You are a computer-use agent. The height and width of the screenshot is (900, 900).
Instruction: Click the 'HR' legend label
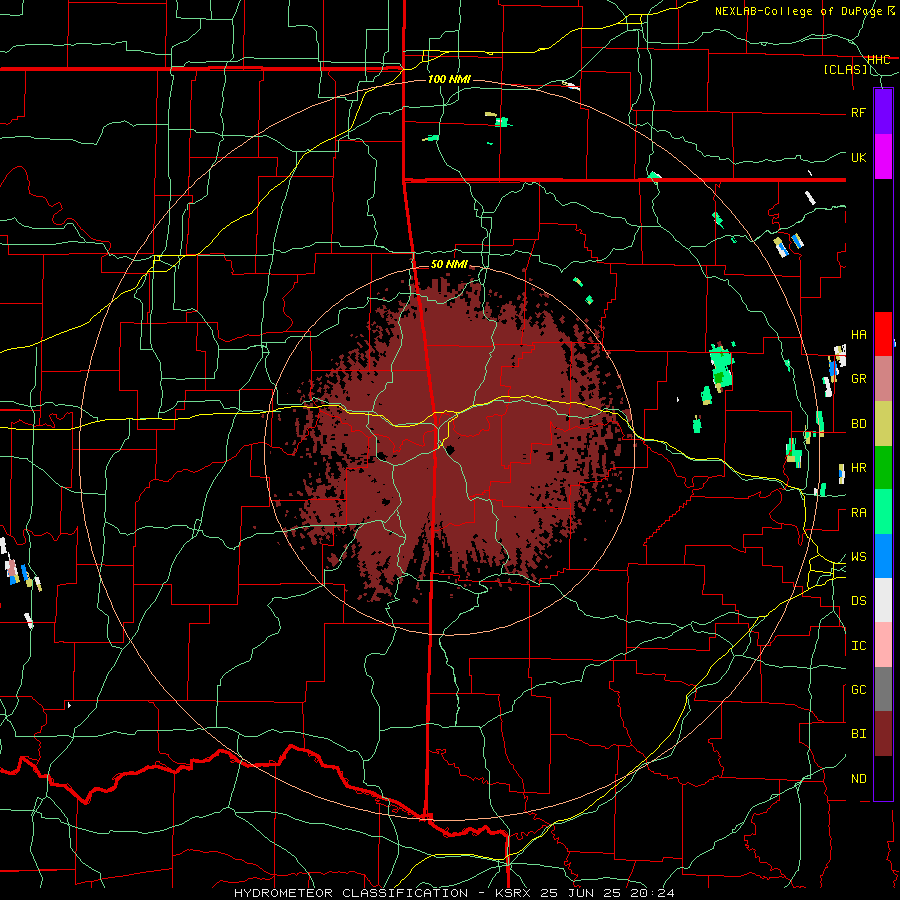(x=858, y=468)
